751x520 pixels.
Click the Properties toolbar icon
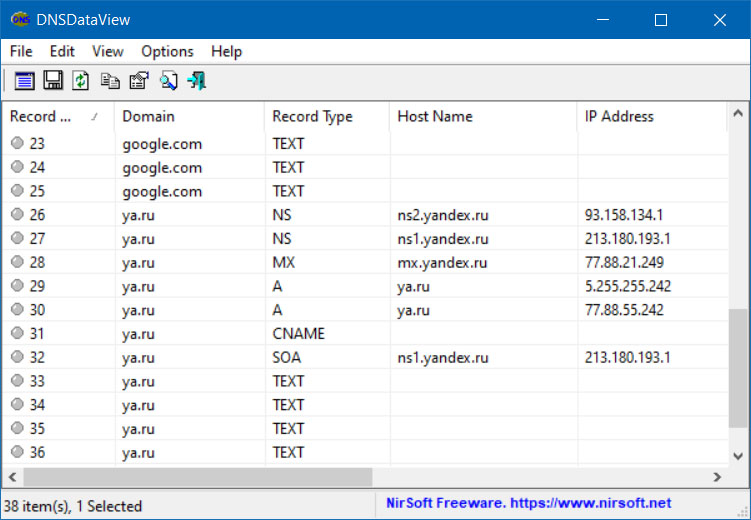coord(139,80)
